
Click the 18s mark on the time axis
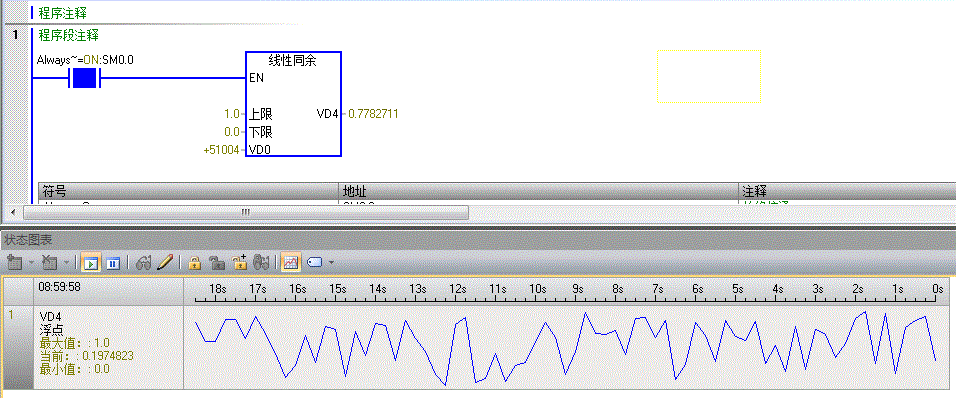point(218,289)
